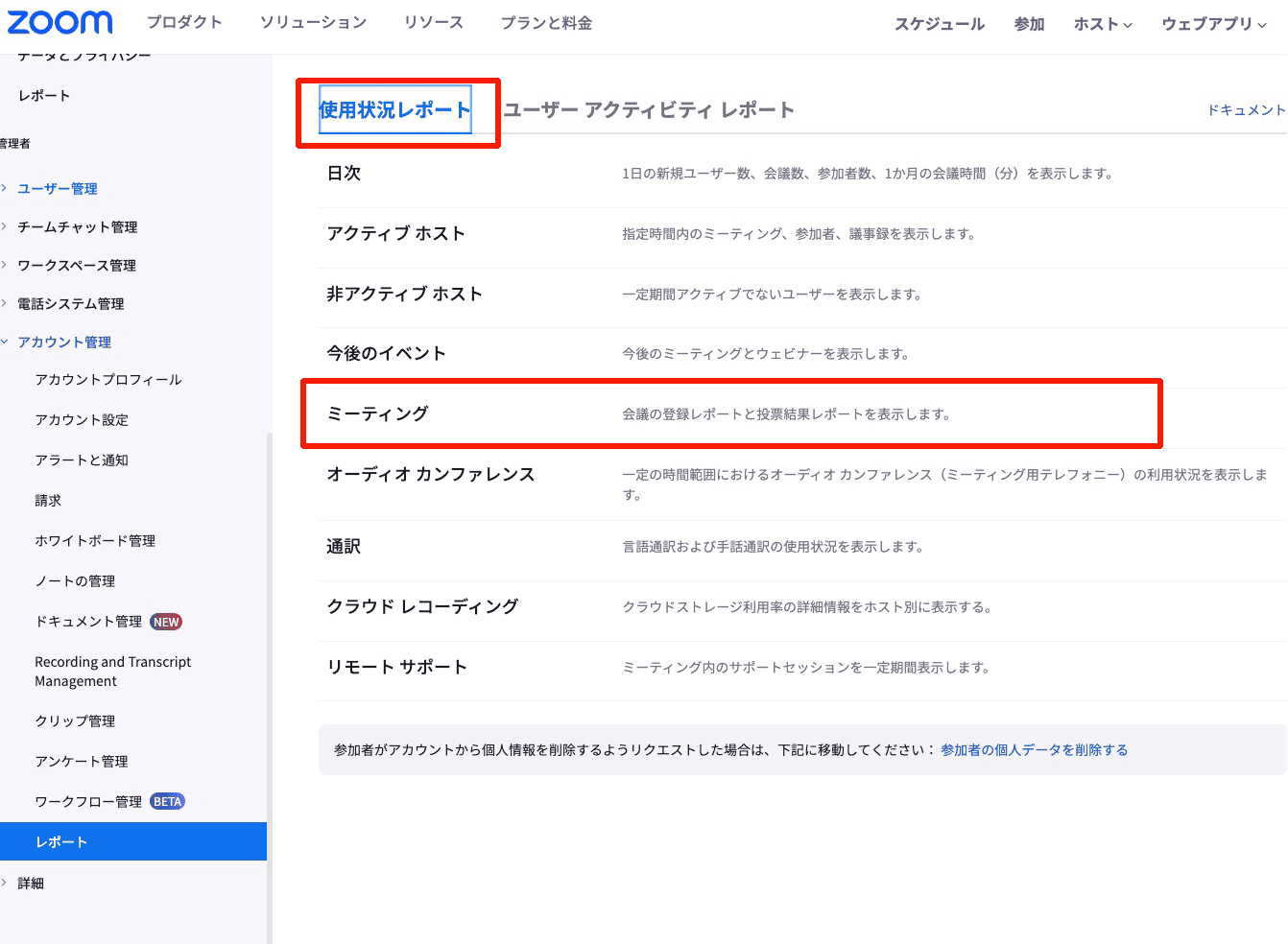Select highlighted レポート under アカウント管理

(133, 841)
